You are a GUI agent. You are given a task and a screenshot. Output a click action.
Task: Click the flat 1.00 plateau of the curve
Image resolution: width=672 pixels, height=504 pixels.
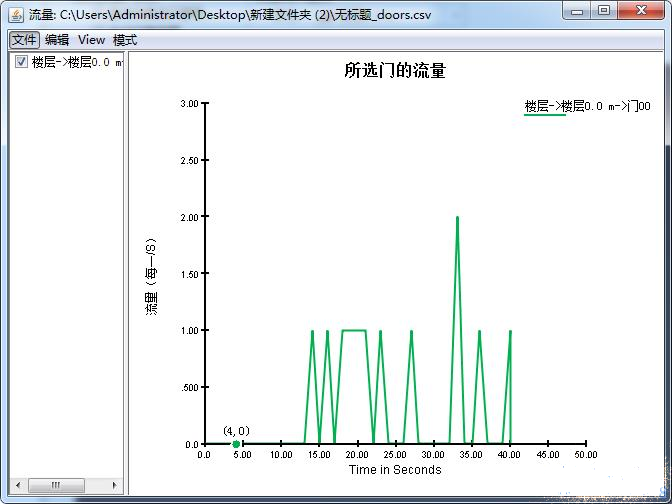[354, 330]
